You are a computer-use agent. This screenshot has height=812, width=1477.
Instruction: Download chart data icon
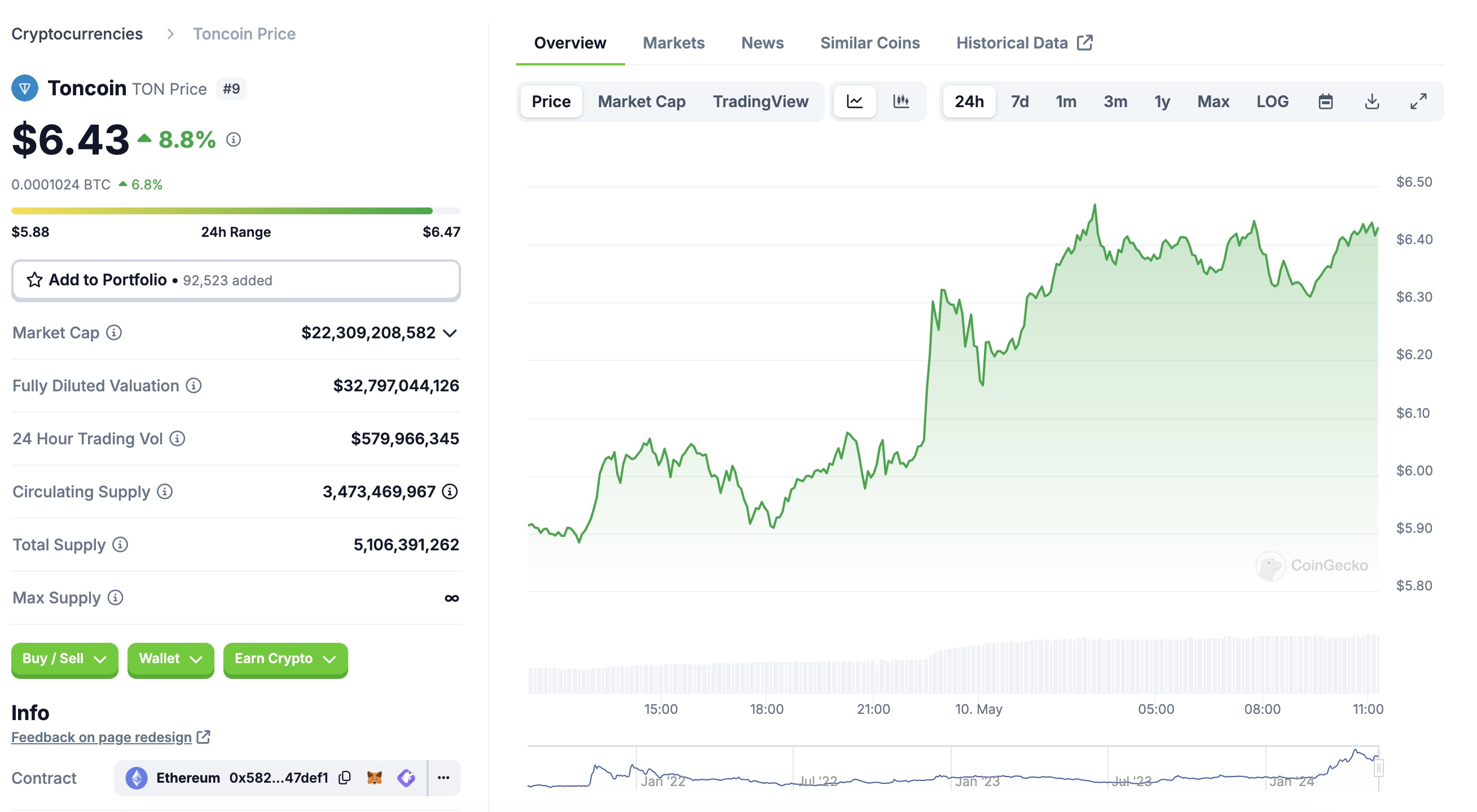tap(1371, 101)
